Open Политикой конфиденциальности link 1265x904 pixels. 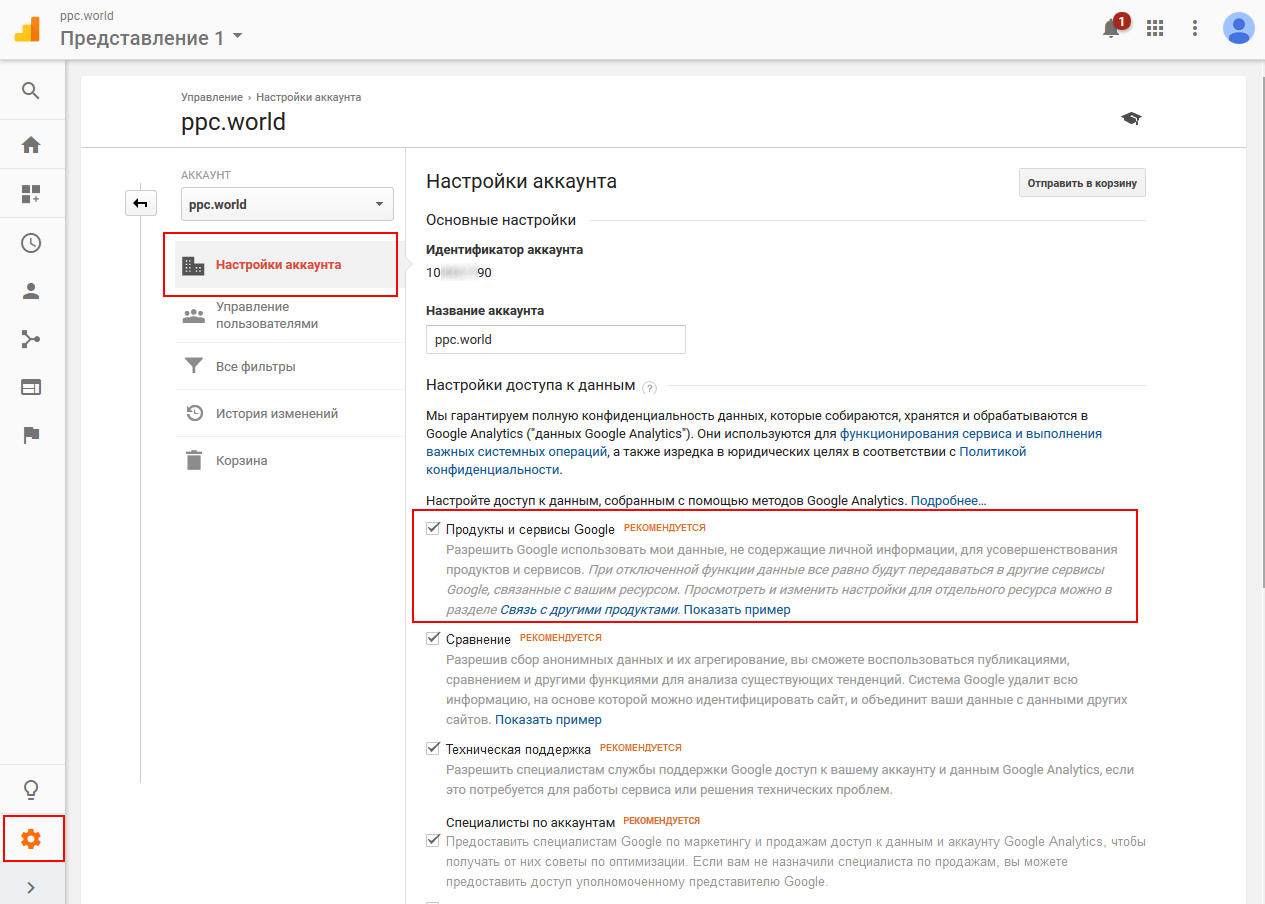(x=726, y=460)
